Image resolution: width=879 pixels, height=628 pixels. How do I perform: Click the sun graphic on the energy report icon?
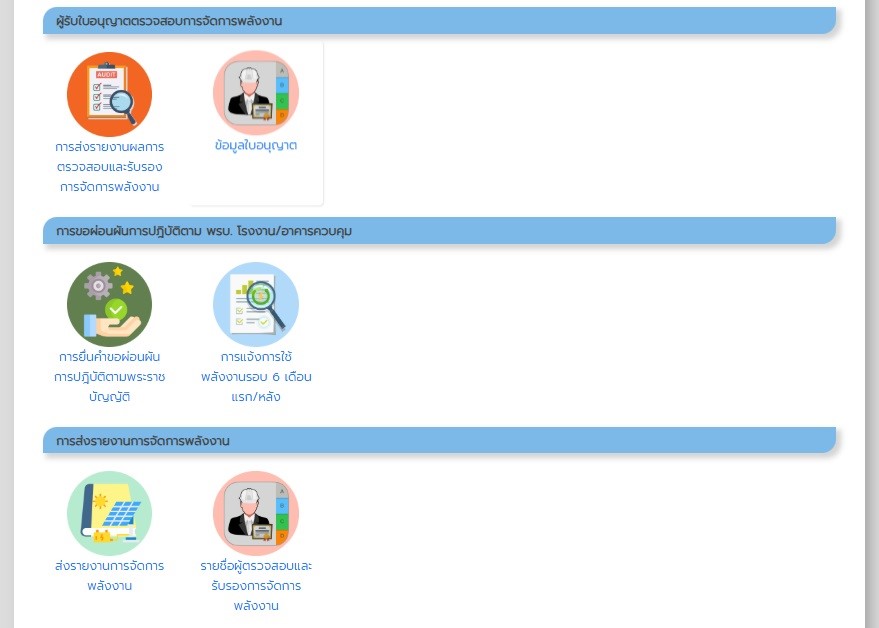[100, 499]
